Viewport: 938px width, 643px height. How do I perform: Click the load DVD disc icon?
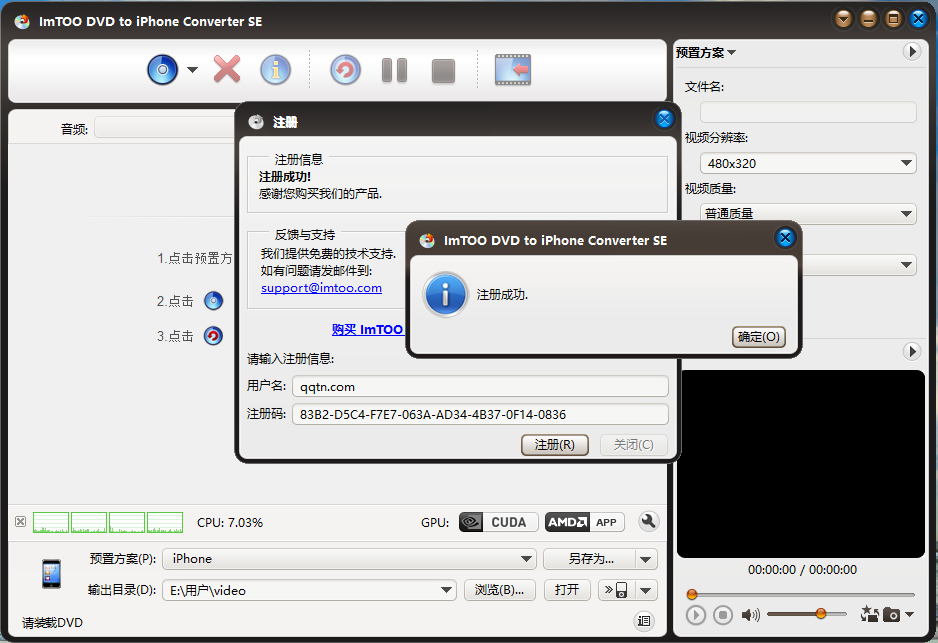click(162, 70)
